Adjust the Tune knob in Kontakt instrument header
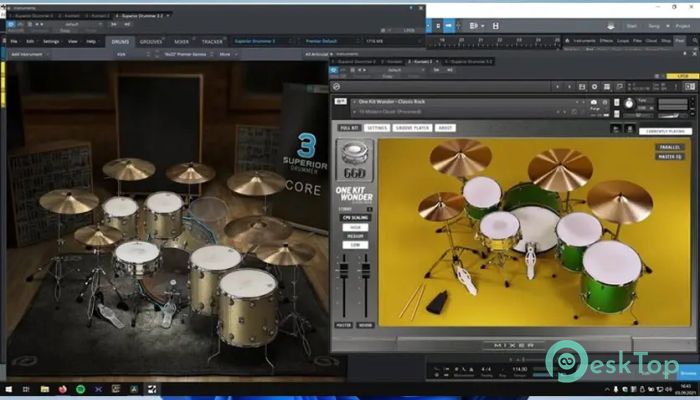This screenshot has width=700, height=400. point(629,104)
